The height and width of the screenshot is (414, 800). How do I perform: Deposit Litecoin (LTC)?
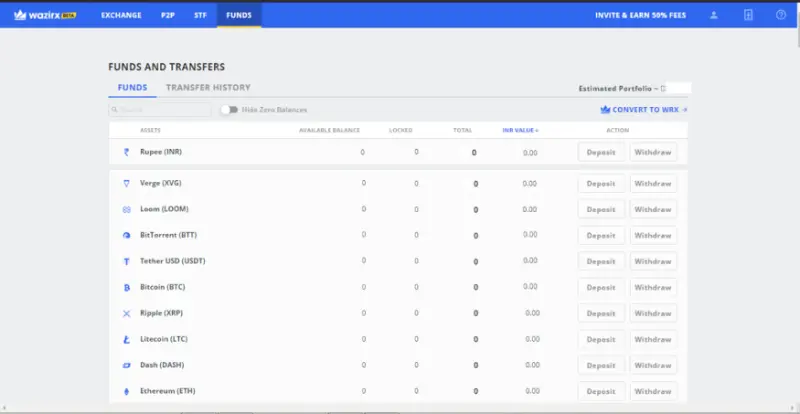(x=601, y=339)
